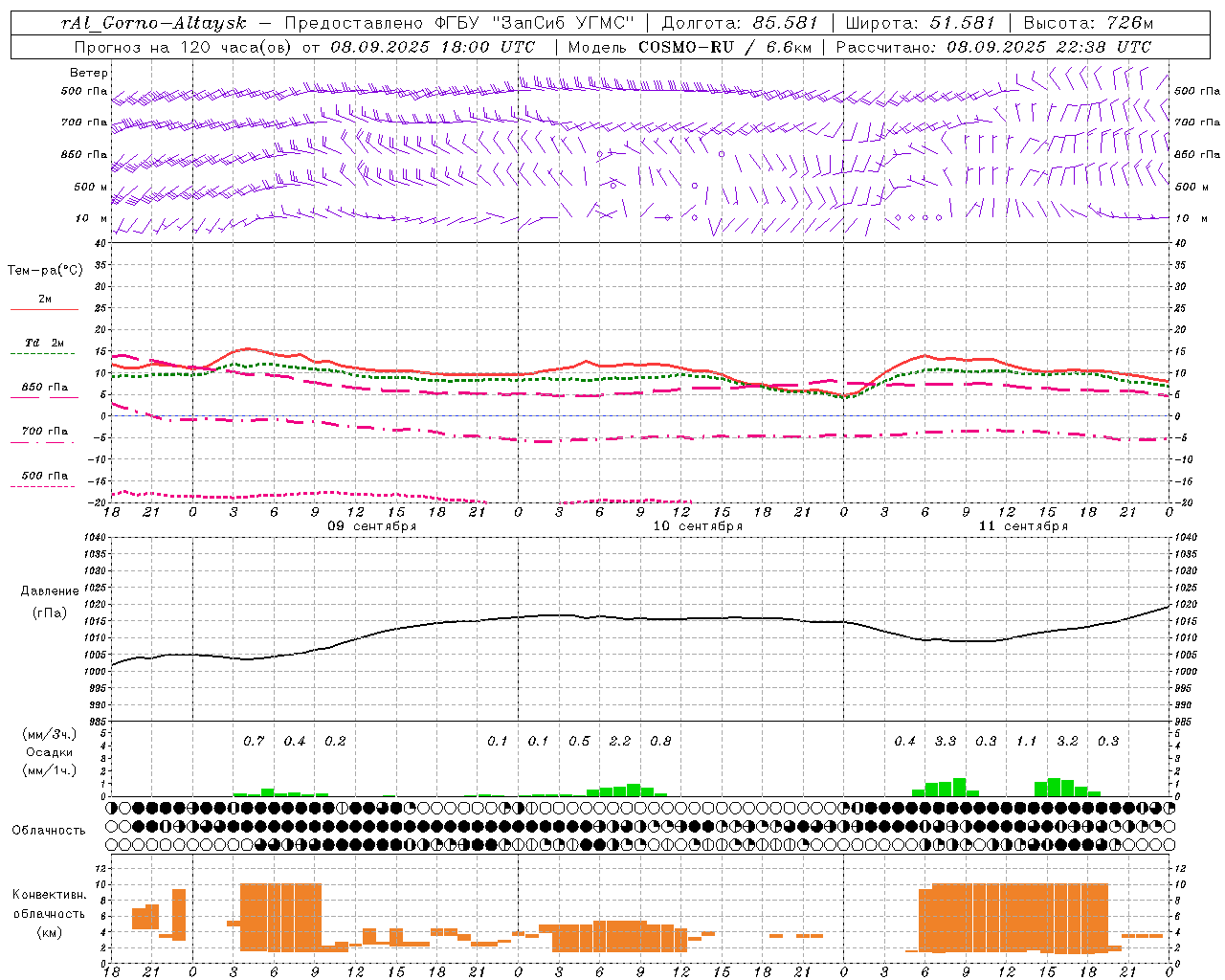
Task: Click the (мм/1ч.) precipitation unit label
Action: [x=50, y=769]
